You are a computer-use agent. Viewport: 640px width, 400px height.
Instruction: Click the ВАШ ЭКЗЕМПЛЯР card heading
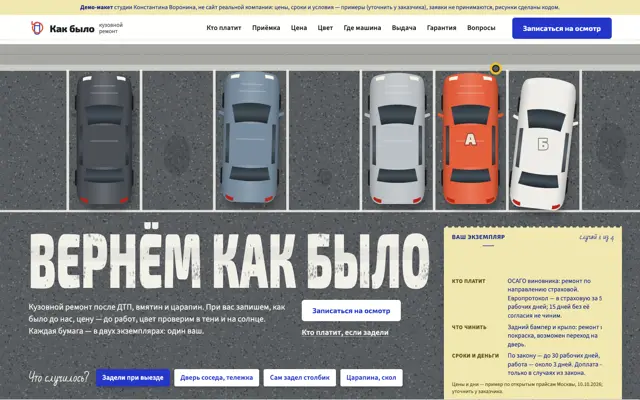tap(478, 237)
